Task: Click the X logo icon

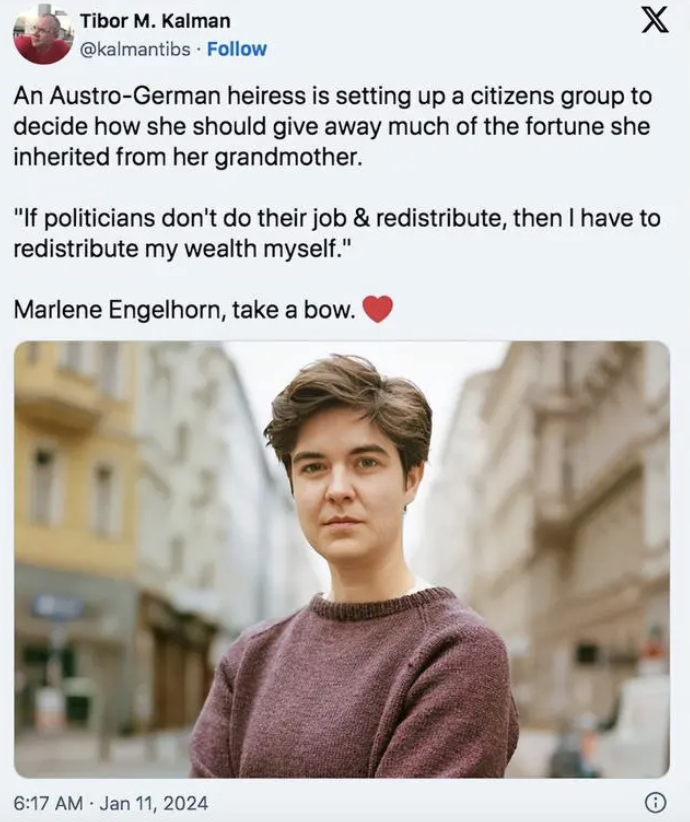Action: click(655, 21)
